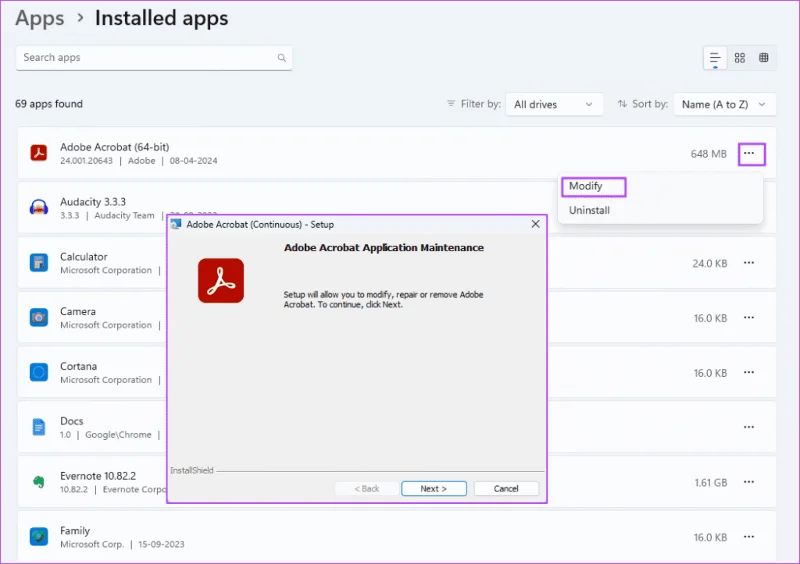Viewport: 800px width, 564px height.
Task: Click the Camera app icon
Action: (39, 317)
